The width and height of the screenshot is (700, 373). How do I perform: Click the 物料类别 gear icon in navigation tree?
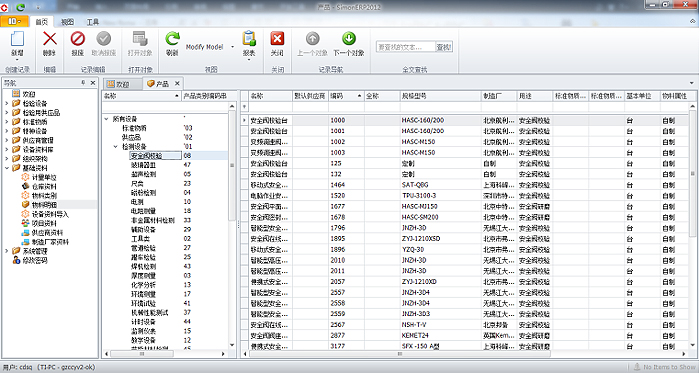pyautogui.click(x=25, y=195)
